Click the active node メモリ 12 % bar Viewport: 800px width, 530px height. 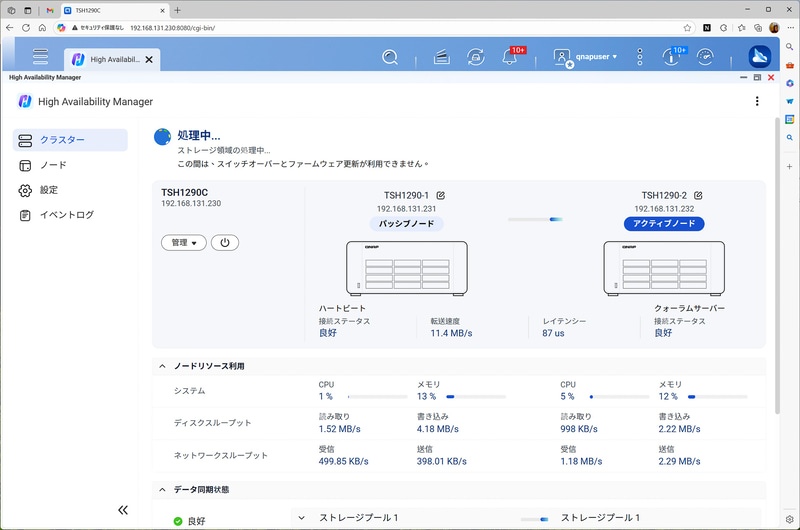717,396
